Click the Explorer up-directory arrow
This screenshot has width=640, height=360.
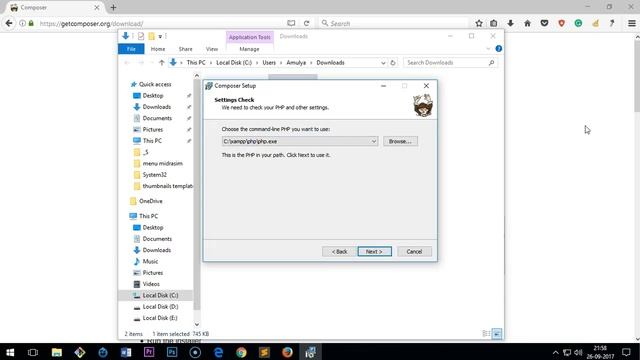162,62
